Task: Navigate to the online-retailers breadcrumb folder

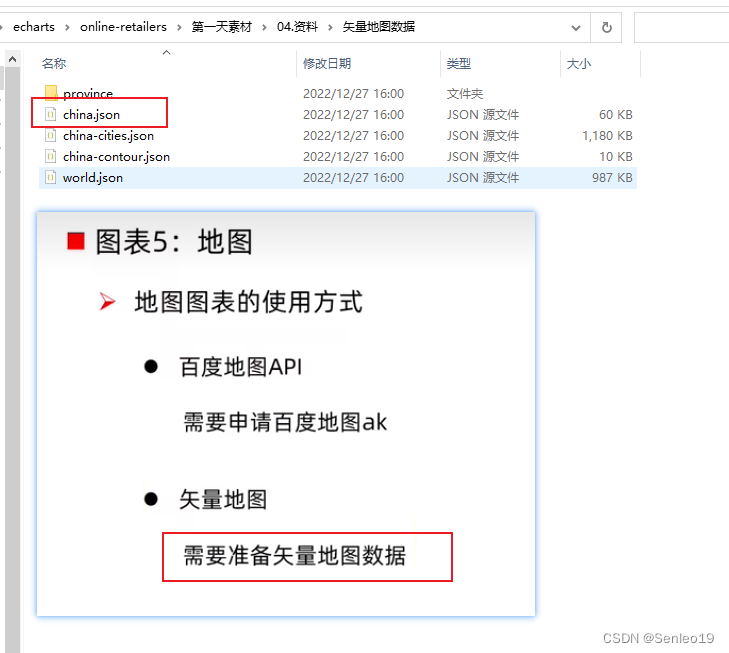Action: [x=123, y=27]
